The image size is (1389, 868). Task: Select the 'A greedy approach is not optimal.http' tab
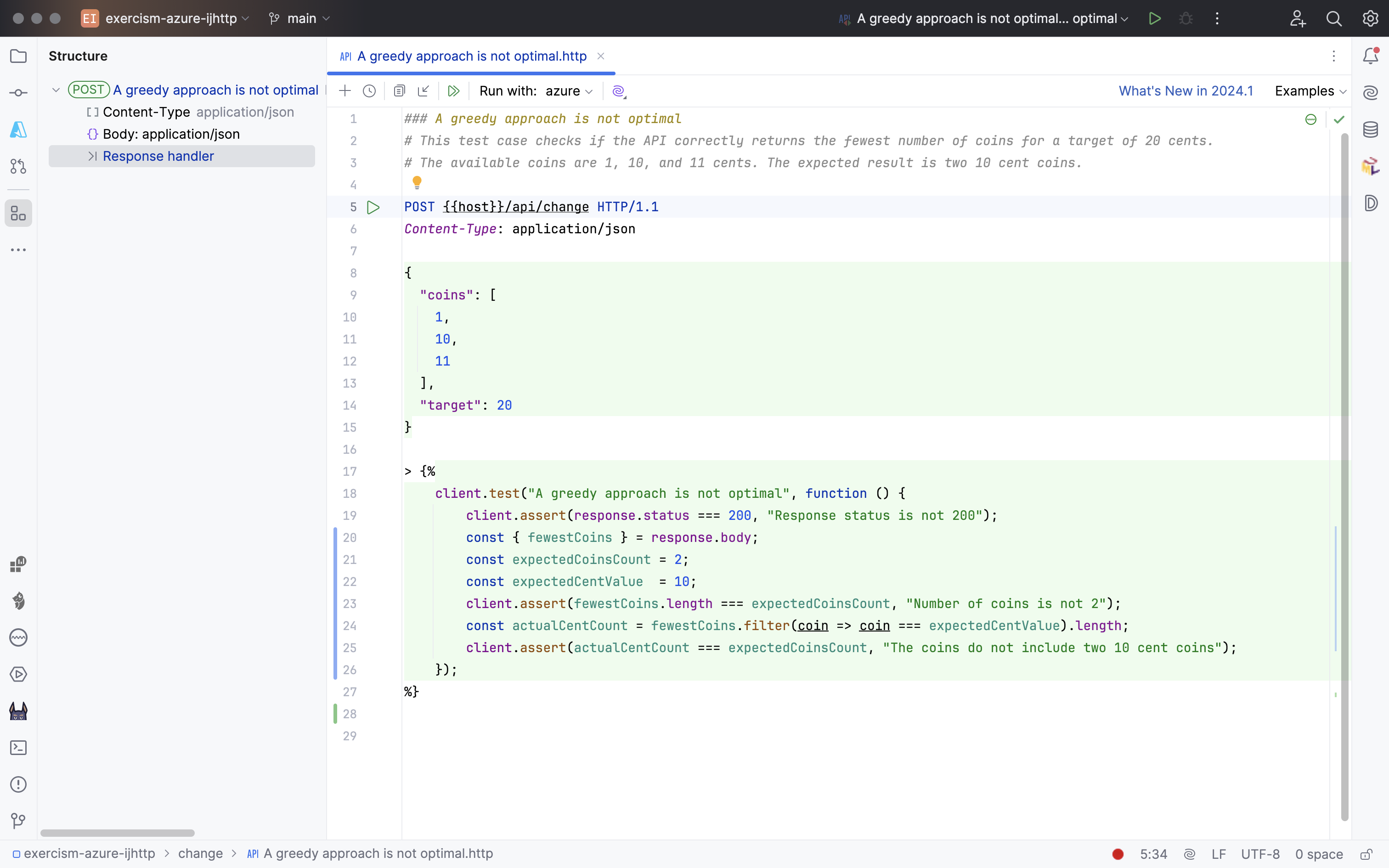[471, 56]
